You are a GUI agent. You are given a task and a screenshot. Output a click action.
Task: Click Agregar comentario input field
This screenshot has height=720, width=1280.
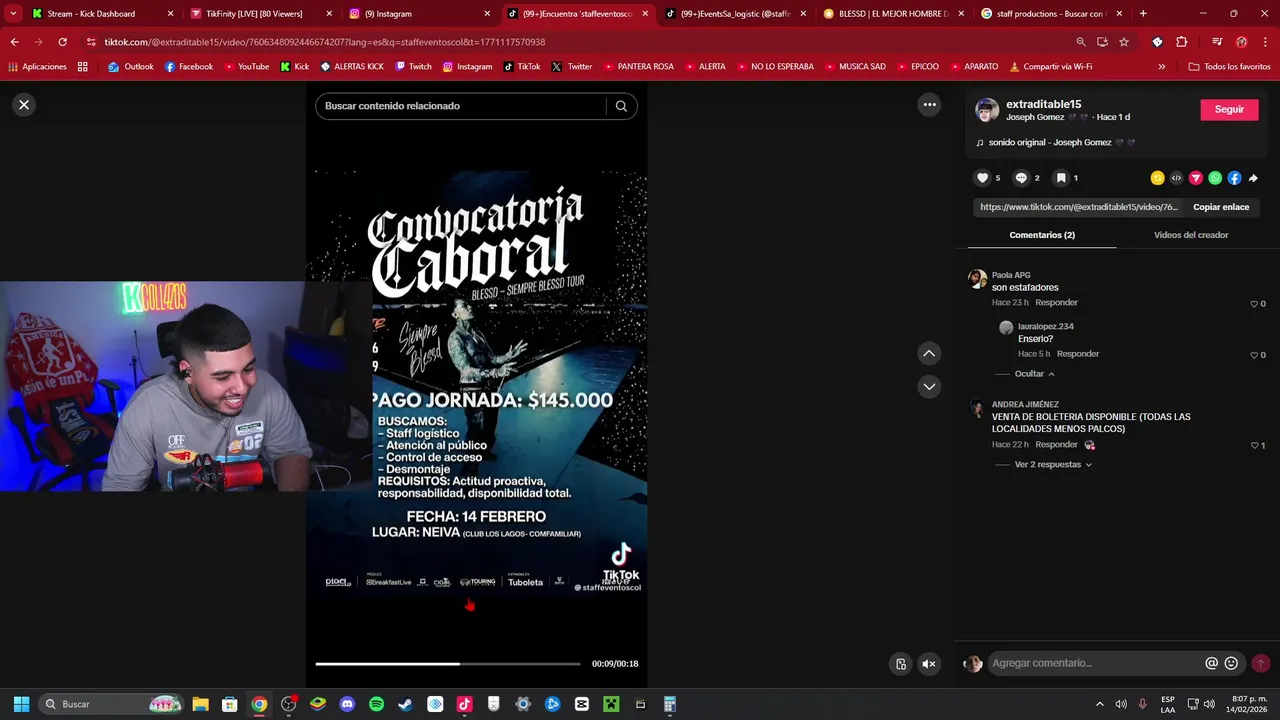tap(1095, 663)
